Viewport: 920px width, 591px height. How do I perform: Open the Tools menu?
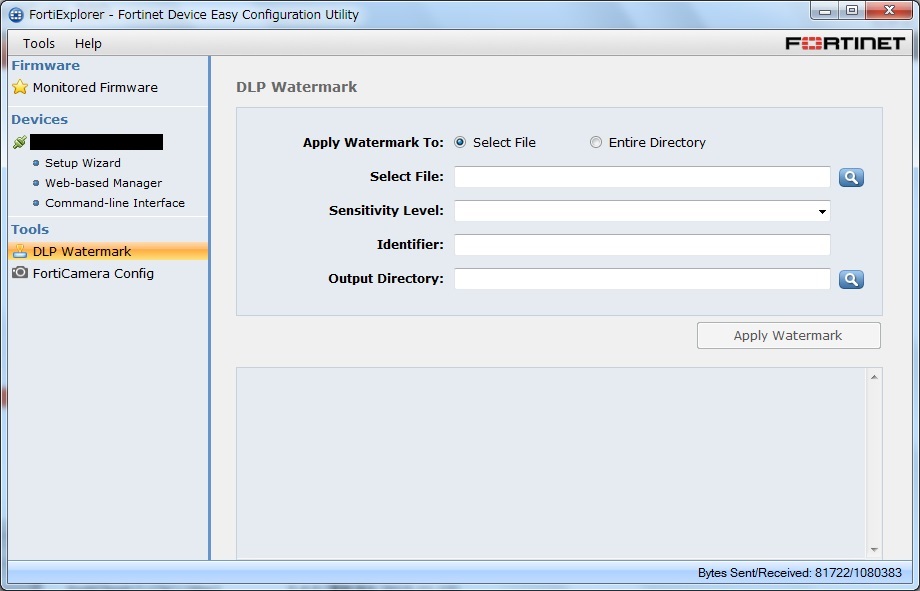[39, 44]
